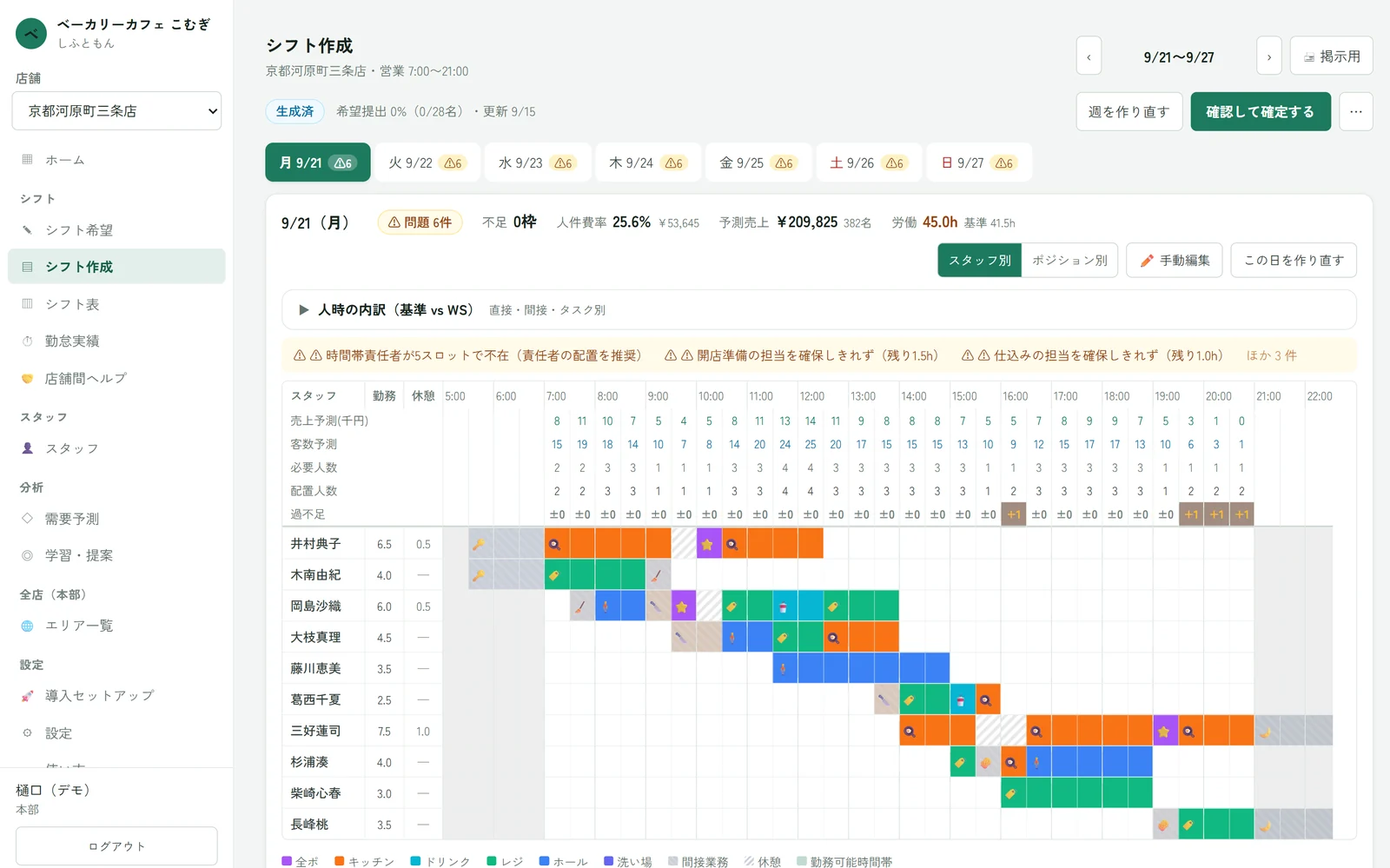
Task: Click ログアウト button
Action: coord(116,846)
